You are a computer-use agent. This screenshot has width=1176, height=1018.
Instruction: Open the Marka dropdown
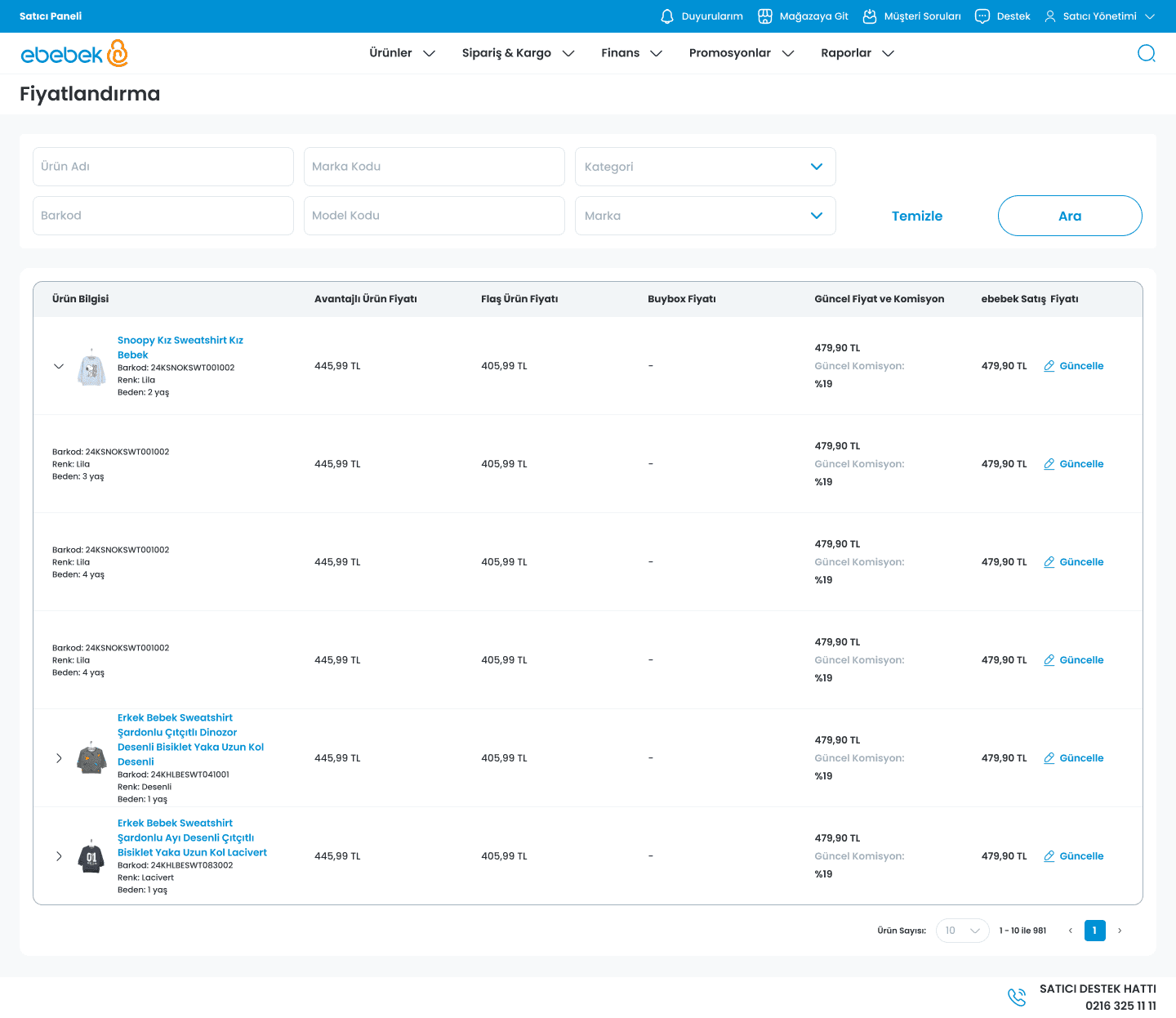[x=706, y=216]
